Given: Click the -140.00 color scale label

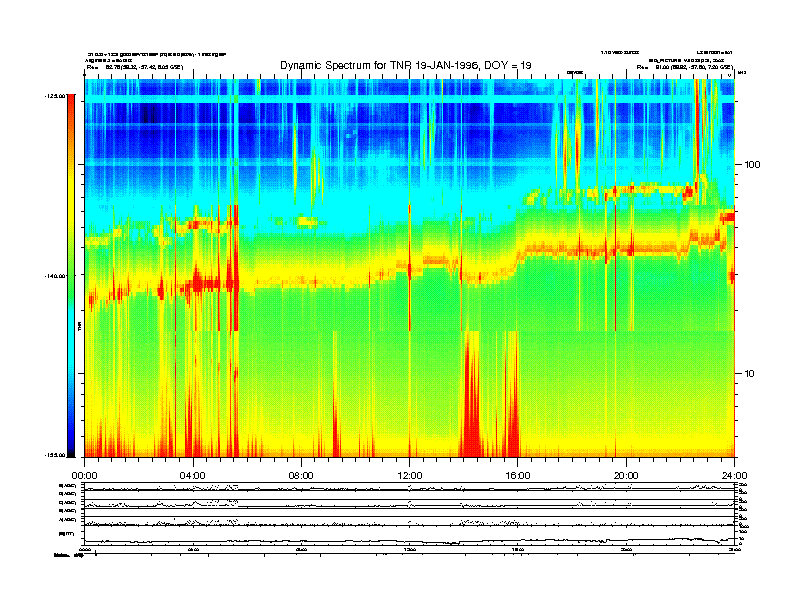Looking at the screenshot, I should [x=55, y=276].
